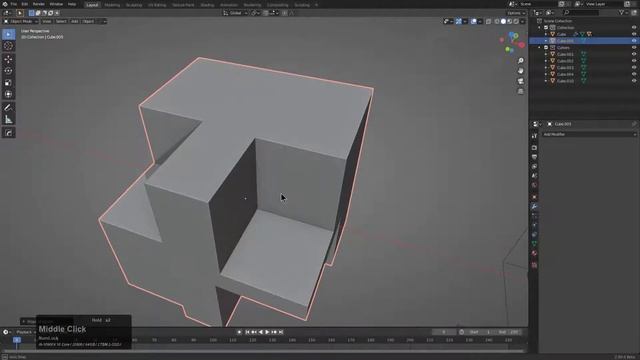Open the World properties tab
Viewport: 640px width, 360px height.
coord(534,185)
